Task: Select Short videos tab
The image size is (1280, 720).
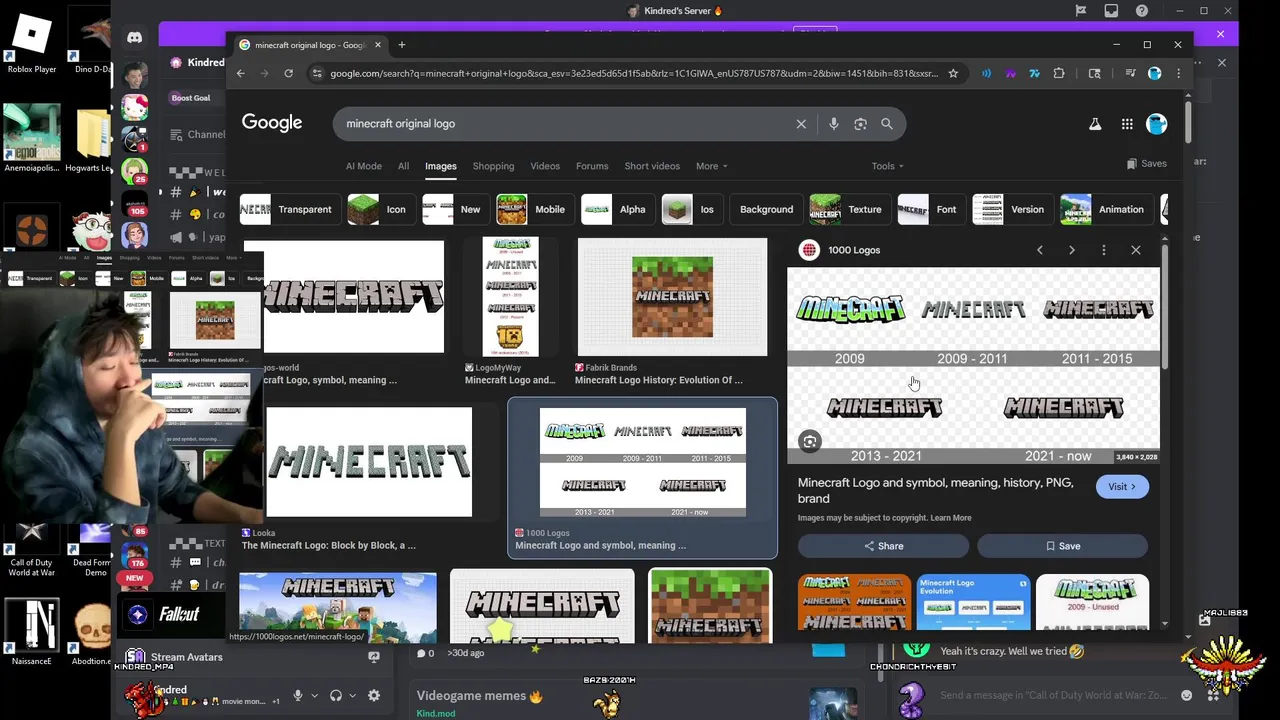Action: (652, 166)
